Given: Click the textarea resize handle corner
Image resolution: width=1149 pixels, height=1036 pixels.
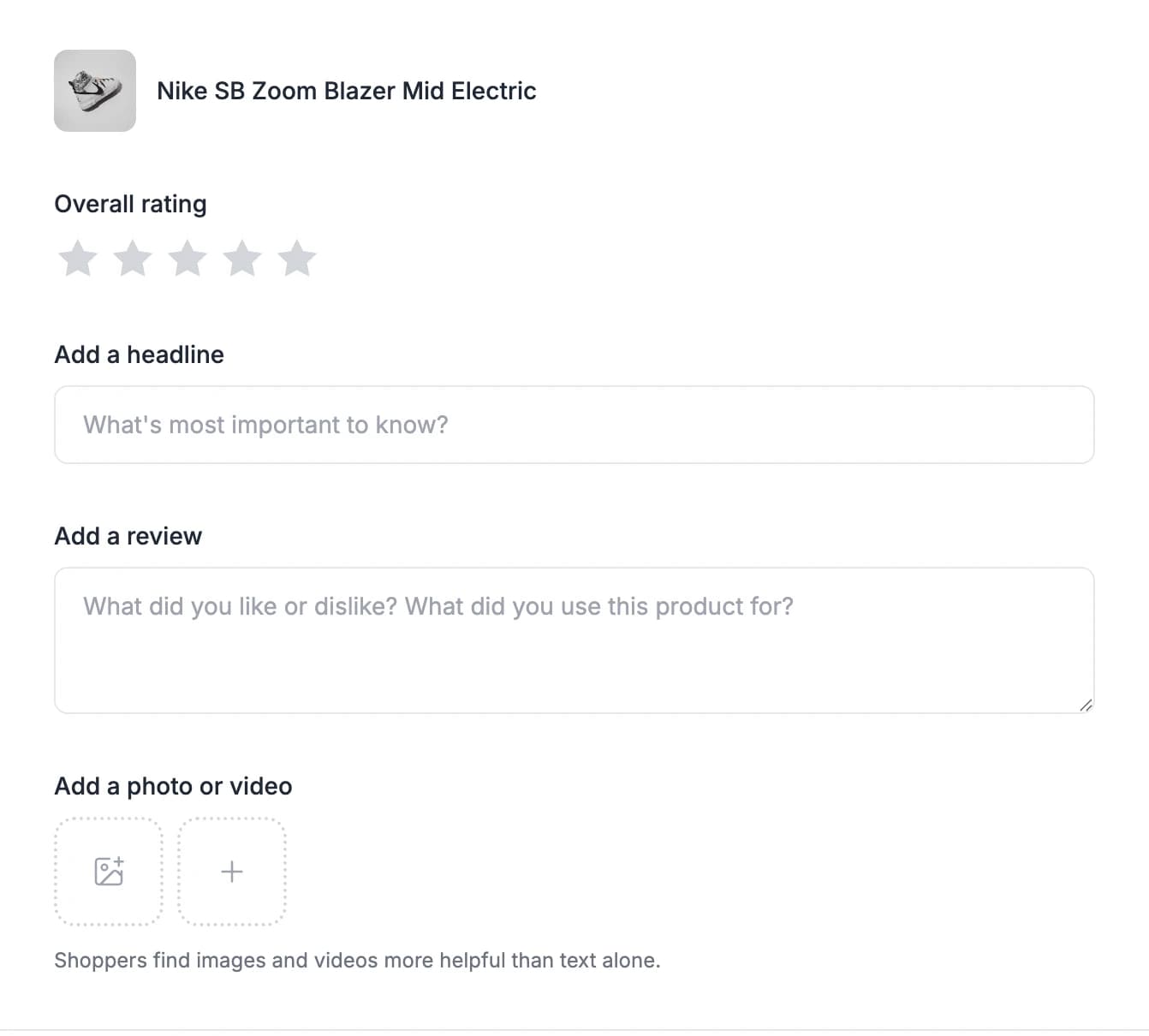Looking at the screenshot, I should [x=1086, y=706].
